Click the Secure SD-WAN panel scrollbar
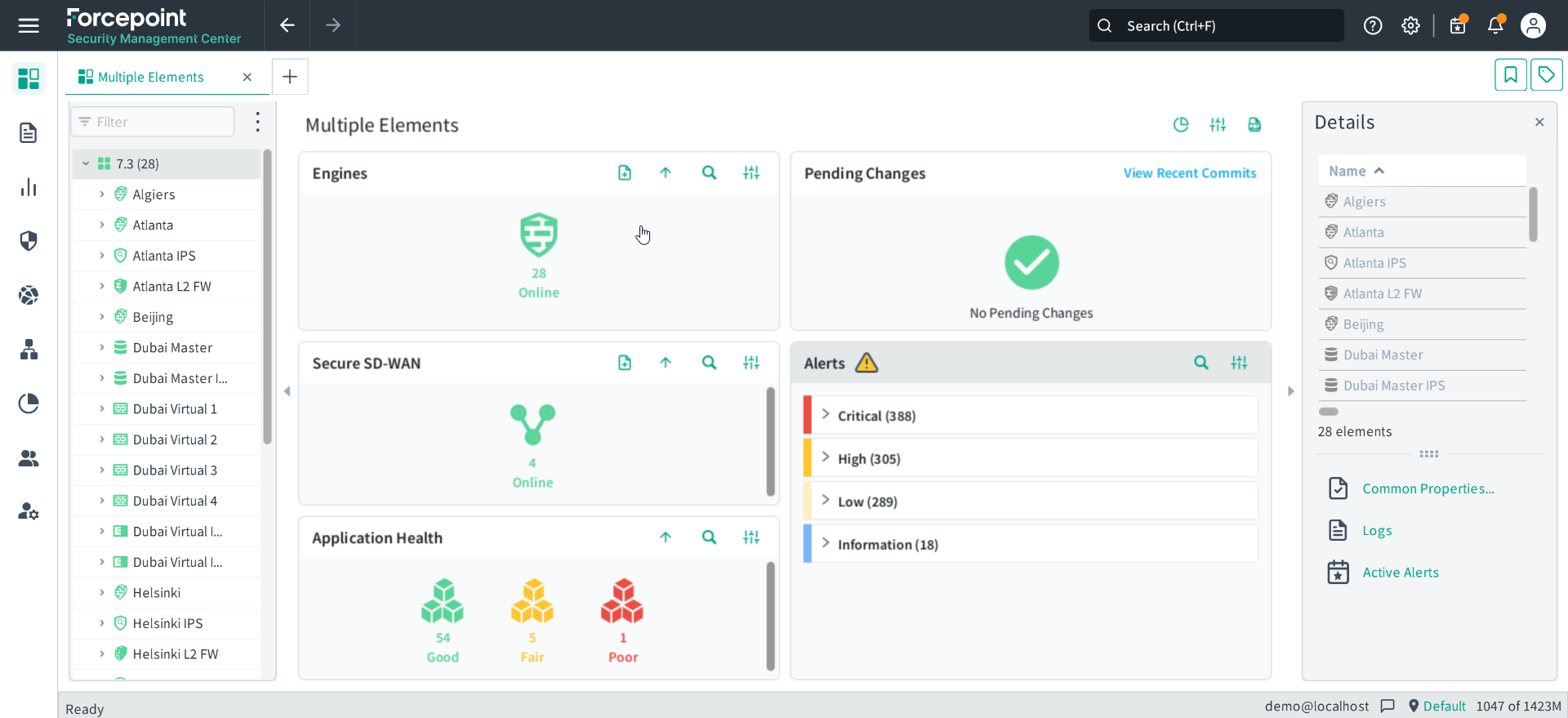The width and height of the screenshot is (1568, 718). [x=770, y=442]
